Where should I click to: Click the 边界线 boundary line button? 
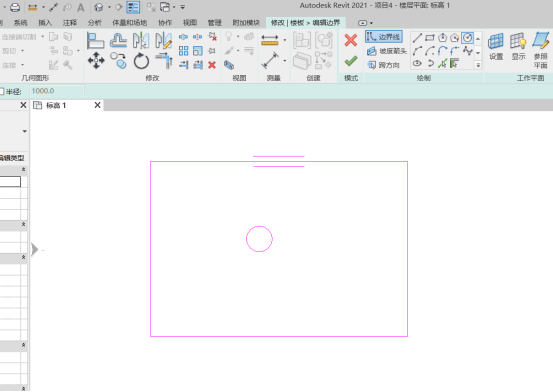384,37
